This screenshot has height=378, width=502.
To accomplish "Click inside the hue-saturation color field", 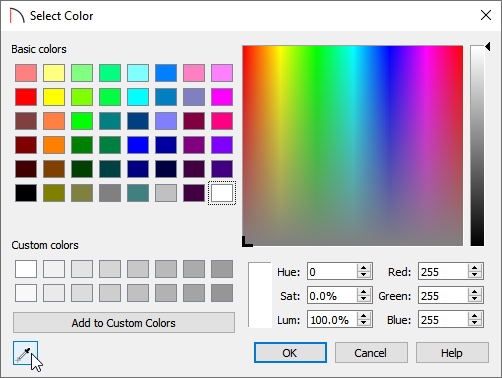I will click(353, 146).
